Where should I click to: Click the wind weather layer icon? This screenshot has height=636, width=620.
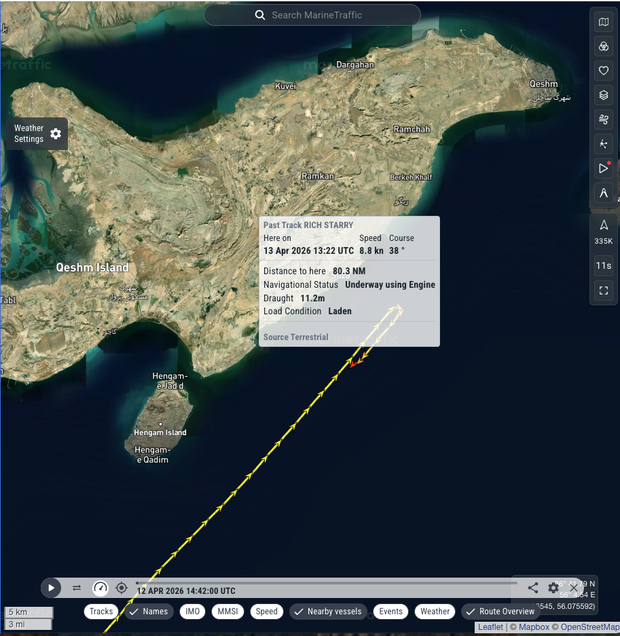click(x=603, y=119)
